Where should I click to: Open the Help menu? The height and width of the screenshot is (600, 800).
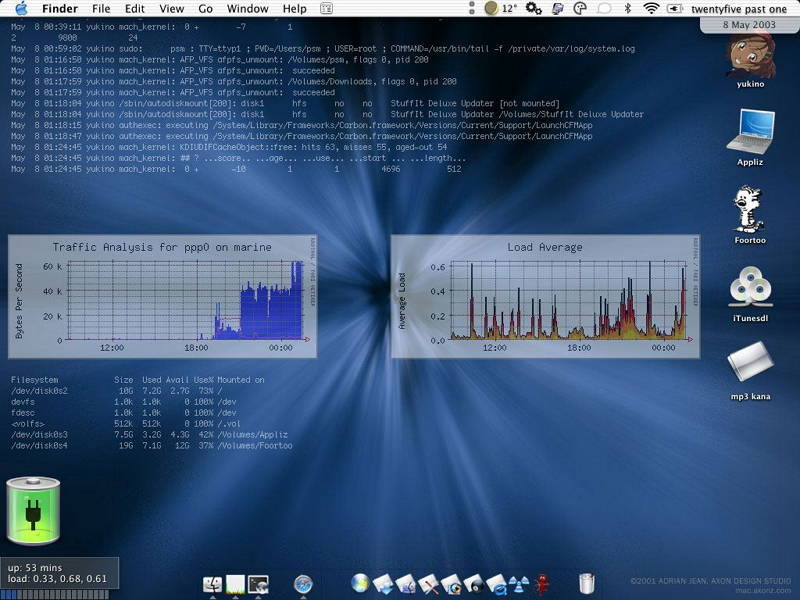click(x=294, y=9)
